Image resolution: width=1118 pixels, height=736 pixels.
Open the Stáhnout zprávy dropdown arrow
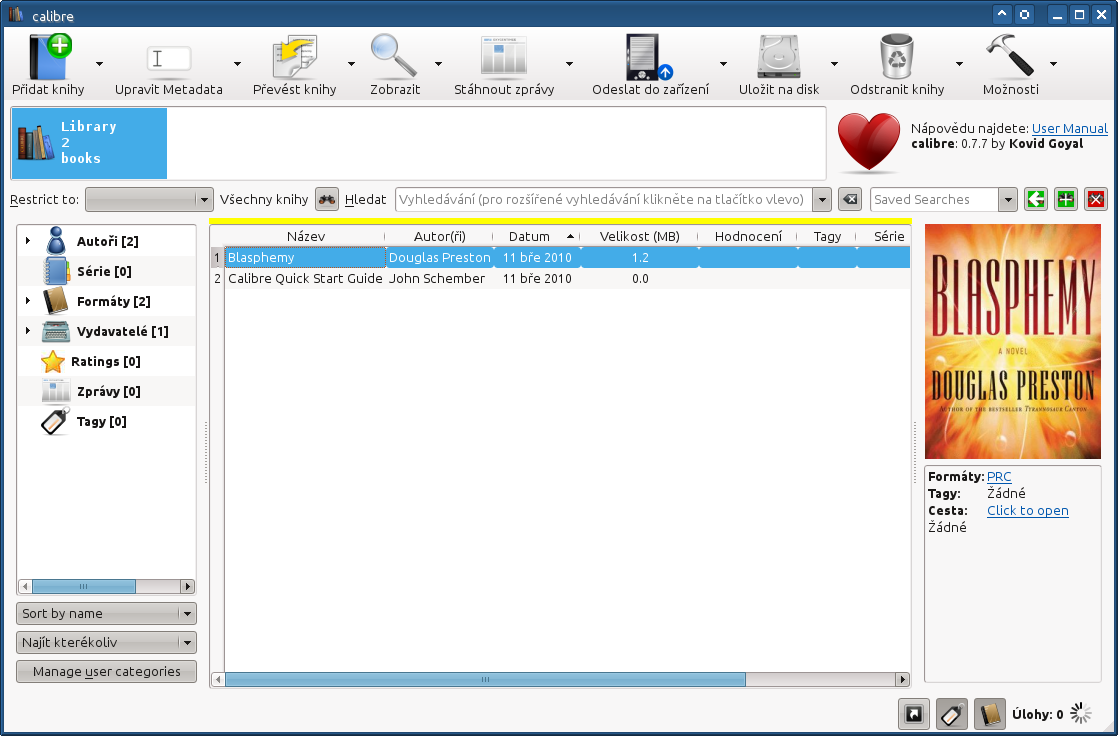tap(569, 63)
